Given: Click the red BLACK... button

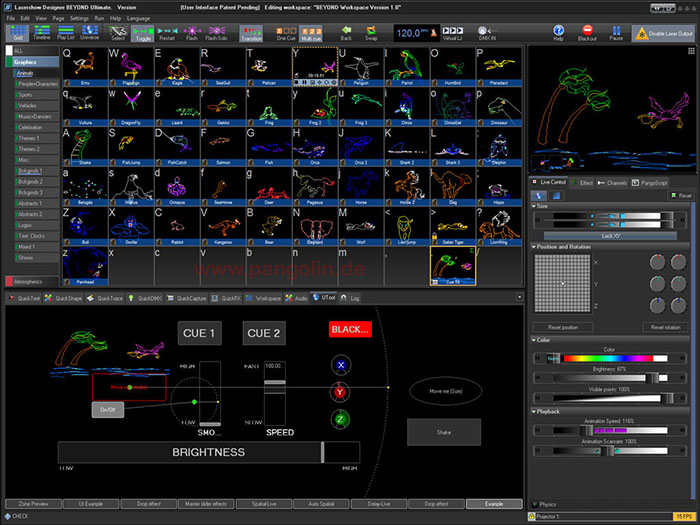Looking at the screenshot, I should click(x=350, y=329).
